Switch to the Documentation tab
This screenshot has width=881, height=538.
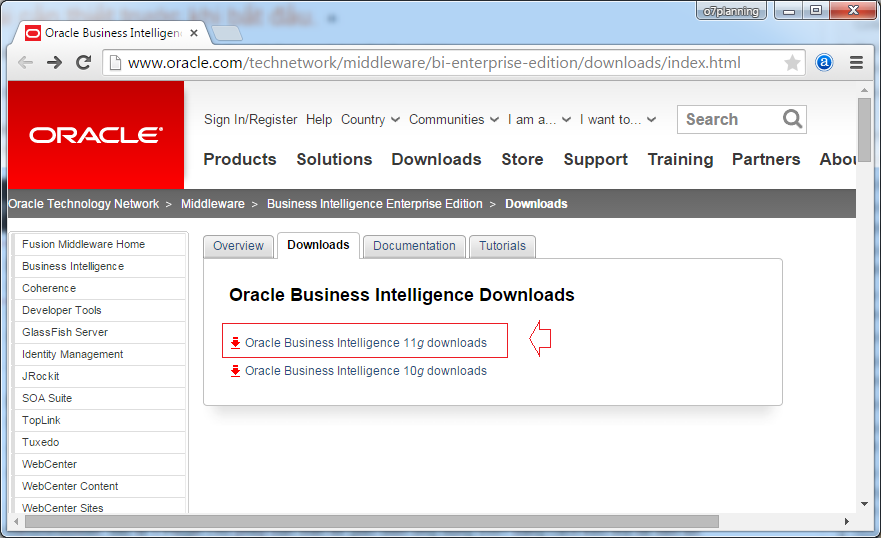(414, 246)
